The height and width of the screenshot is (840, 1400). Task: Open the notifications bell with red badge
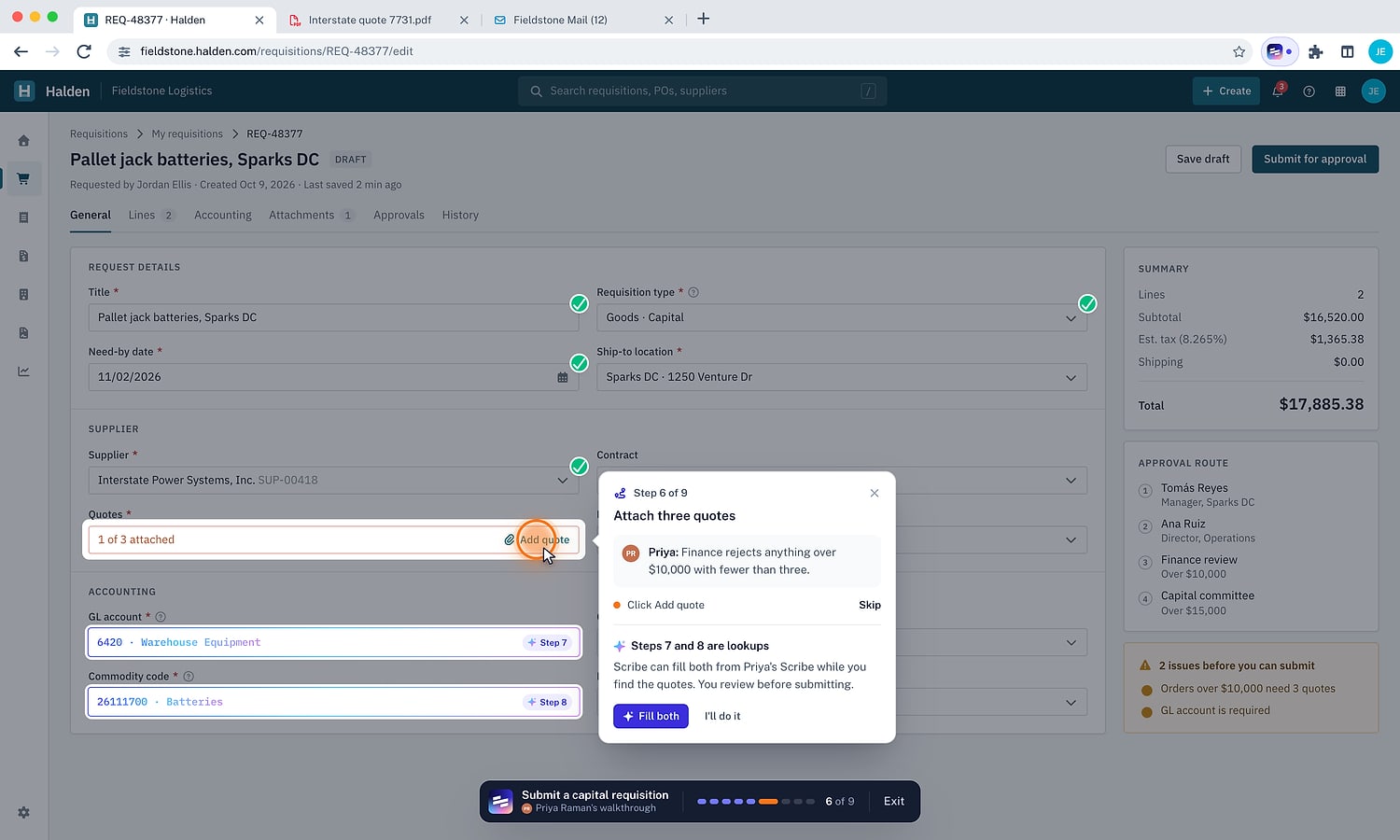pyautogui.click(x=1278, y=91)
